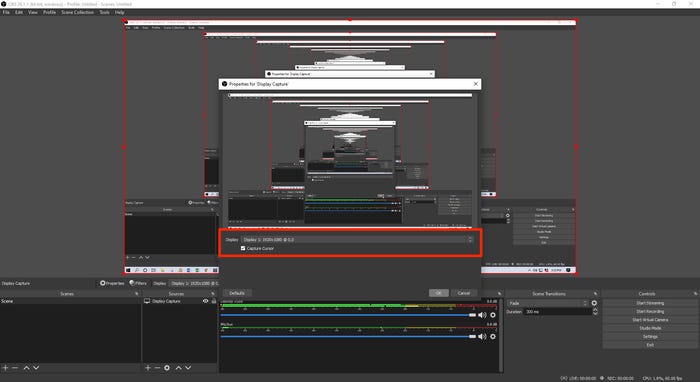Open the Display dropdown in Properties dialog
The height and width of the screenshot is (382, 700).
tap(357, 240)
